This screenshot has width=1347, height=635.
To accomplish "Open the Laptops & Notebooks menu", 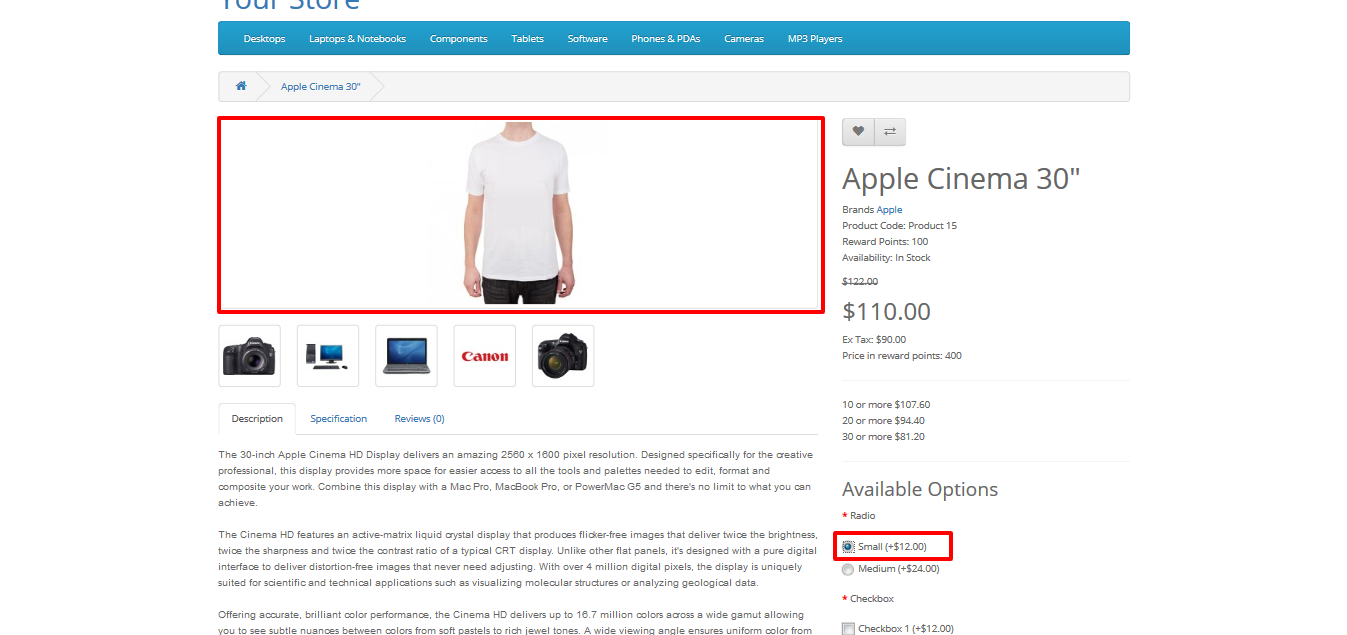I will [357, 39].
